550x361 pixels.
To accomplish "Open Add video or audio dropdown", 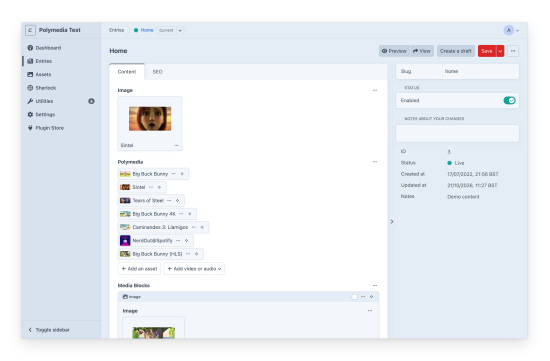I will tap(194, 269).
